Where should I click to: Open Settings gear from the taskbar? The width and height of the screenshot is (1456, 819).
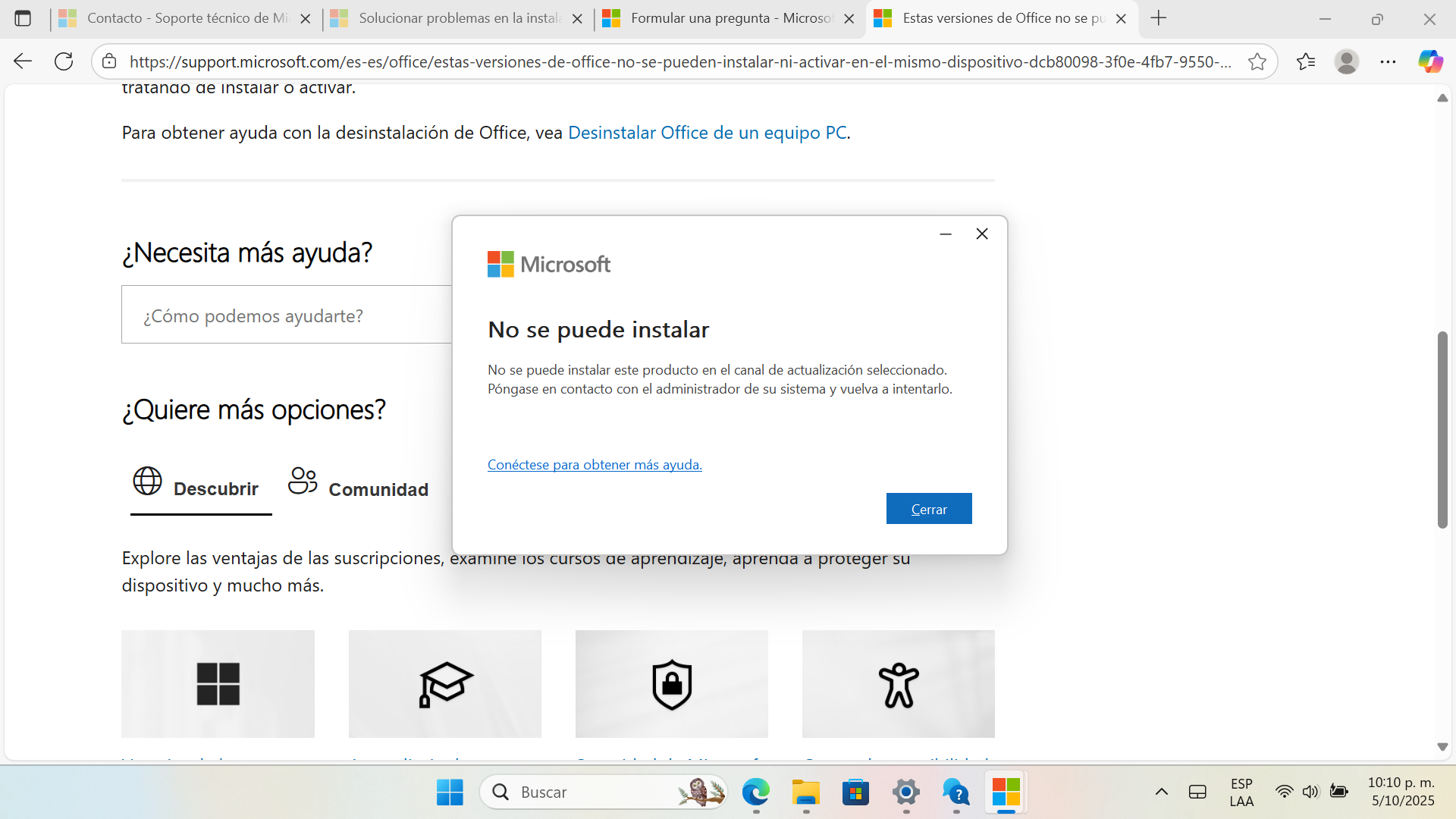906,792
